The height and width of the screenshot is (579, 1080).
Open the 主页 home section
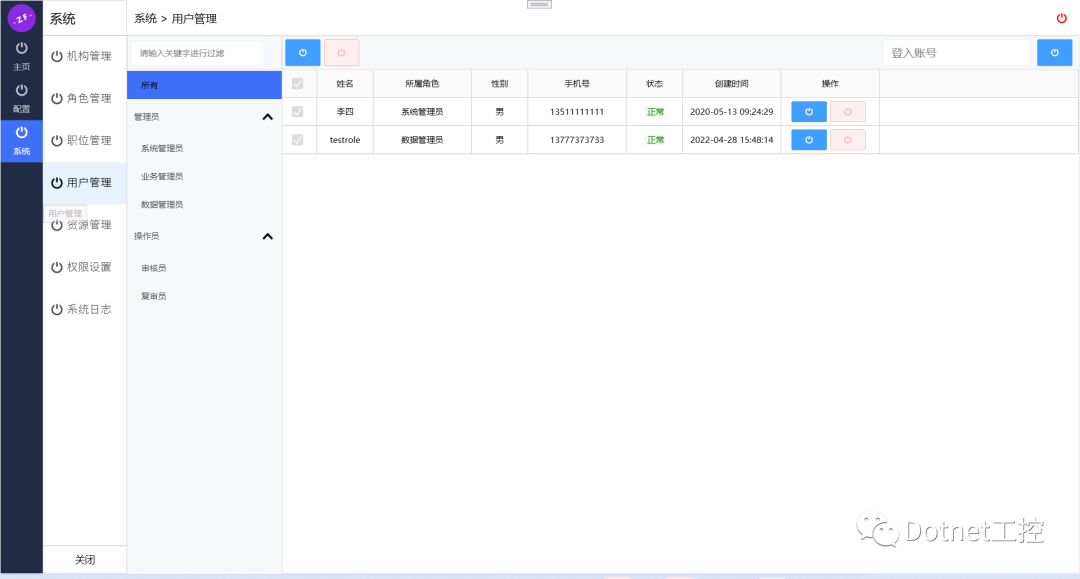(x=21, y=56)
